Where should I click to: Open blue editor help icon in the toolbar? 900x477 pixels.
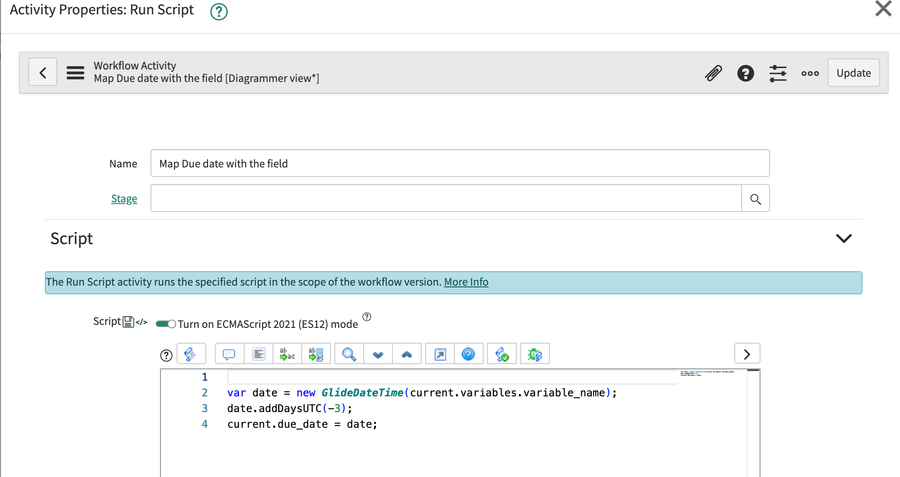[x=468, y=354]
